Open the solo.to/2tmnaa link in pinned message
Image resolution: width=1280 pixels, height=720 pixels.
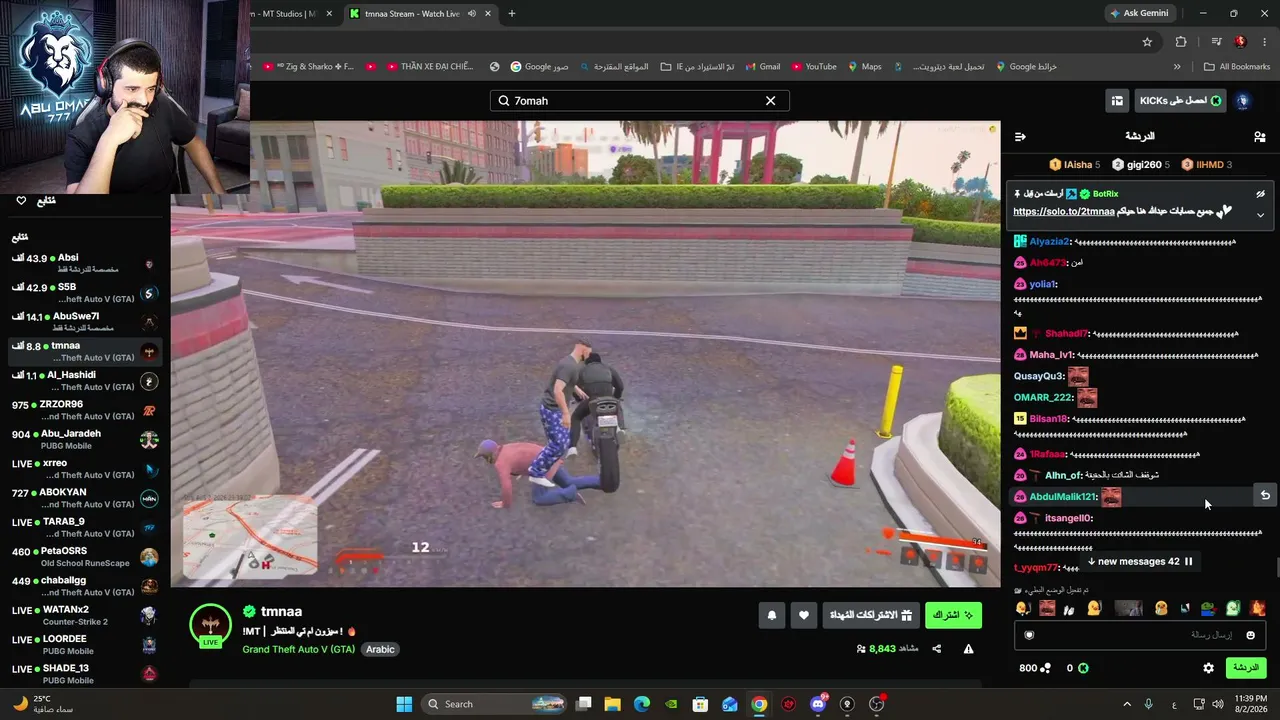(x=1063, y=212)
